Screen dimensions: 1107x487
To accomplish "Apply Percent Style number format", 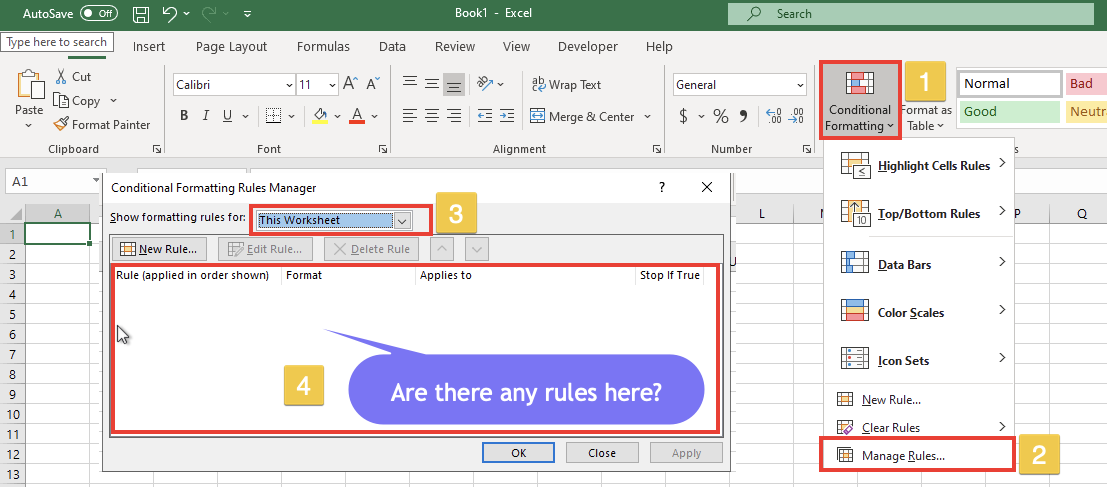I will pyautogui.click(x=720, y=116).
